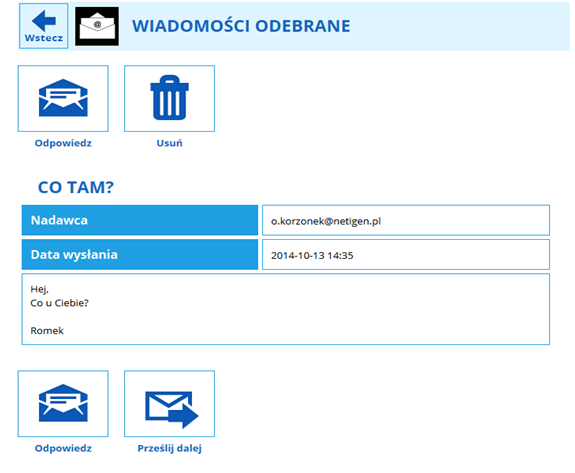Screen dimensions: 575x473
Task: Click the bottom Odpowiedz text label
Action: tap(63, 448)
